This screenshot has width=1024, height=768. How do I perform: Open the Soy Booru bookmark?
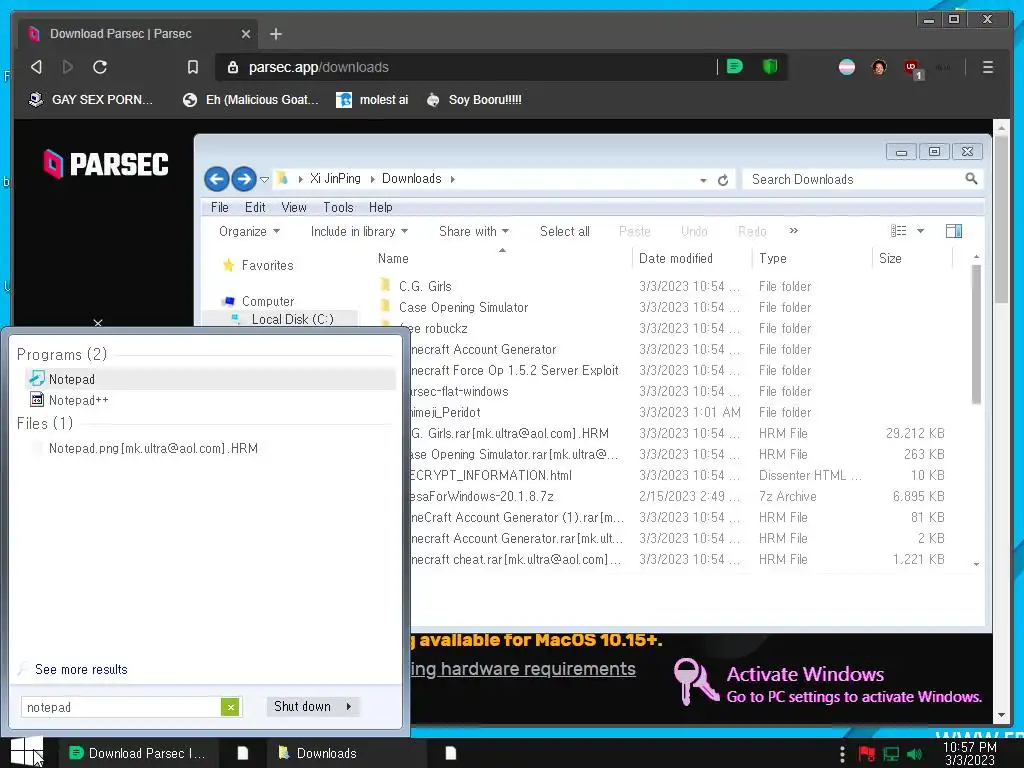474,100
